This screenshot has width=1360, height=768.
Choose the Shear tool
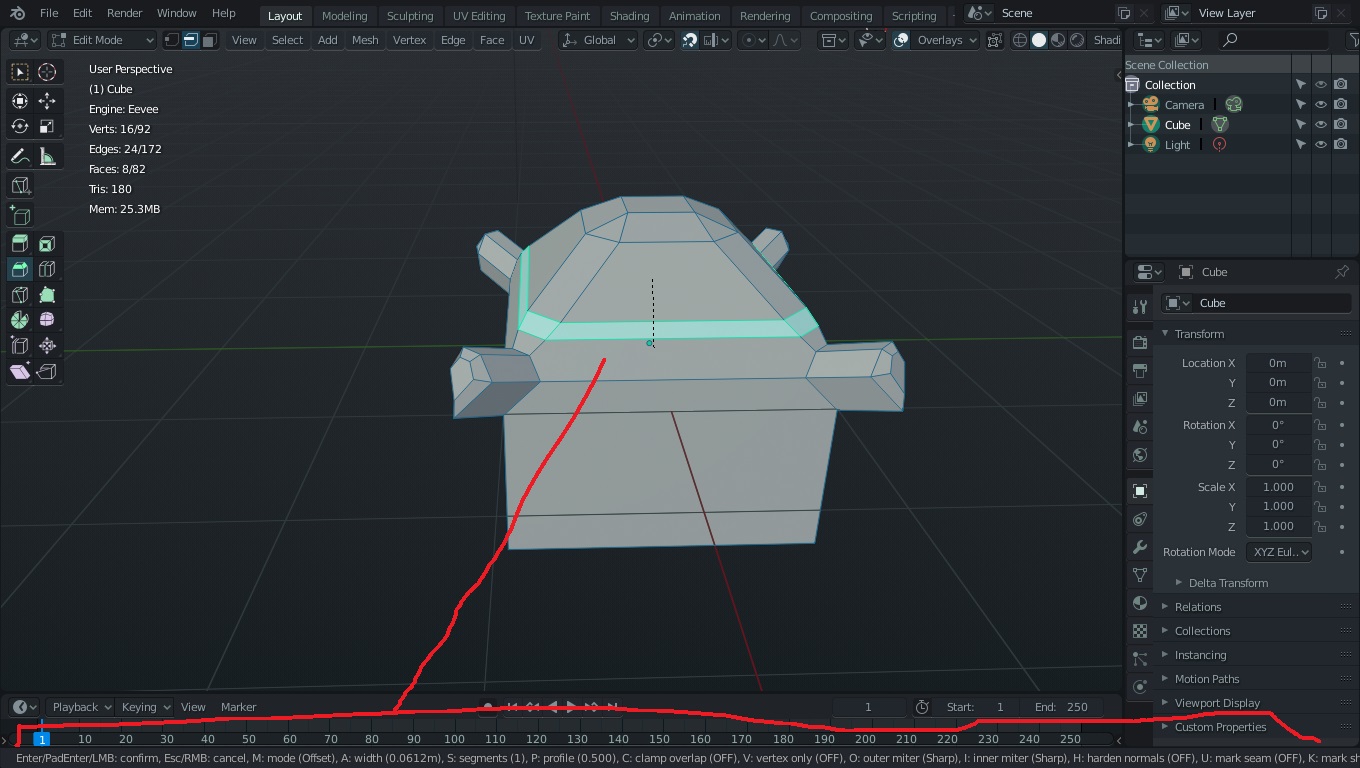tap(20, 371)
